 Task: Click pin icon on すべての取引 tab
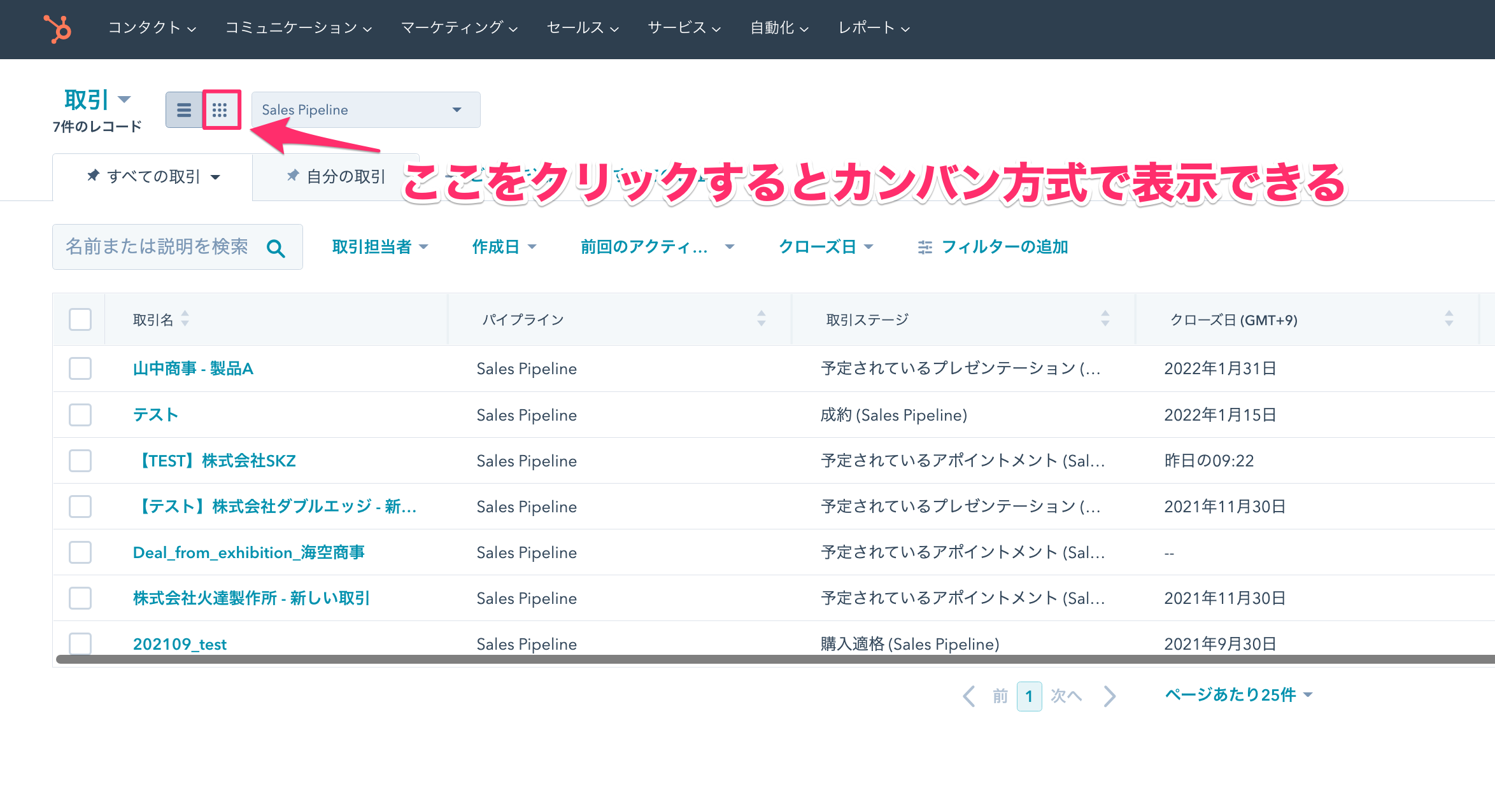click(94, 175)
